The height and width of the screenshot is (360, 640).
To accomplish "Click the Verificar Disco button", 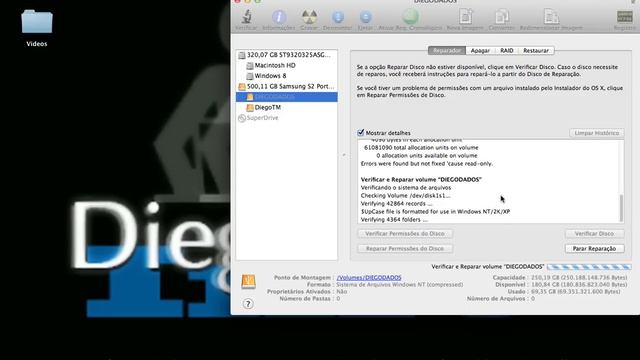I will 594,234.
